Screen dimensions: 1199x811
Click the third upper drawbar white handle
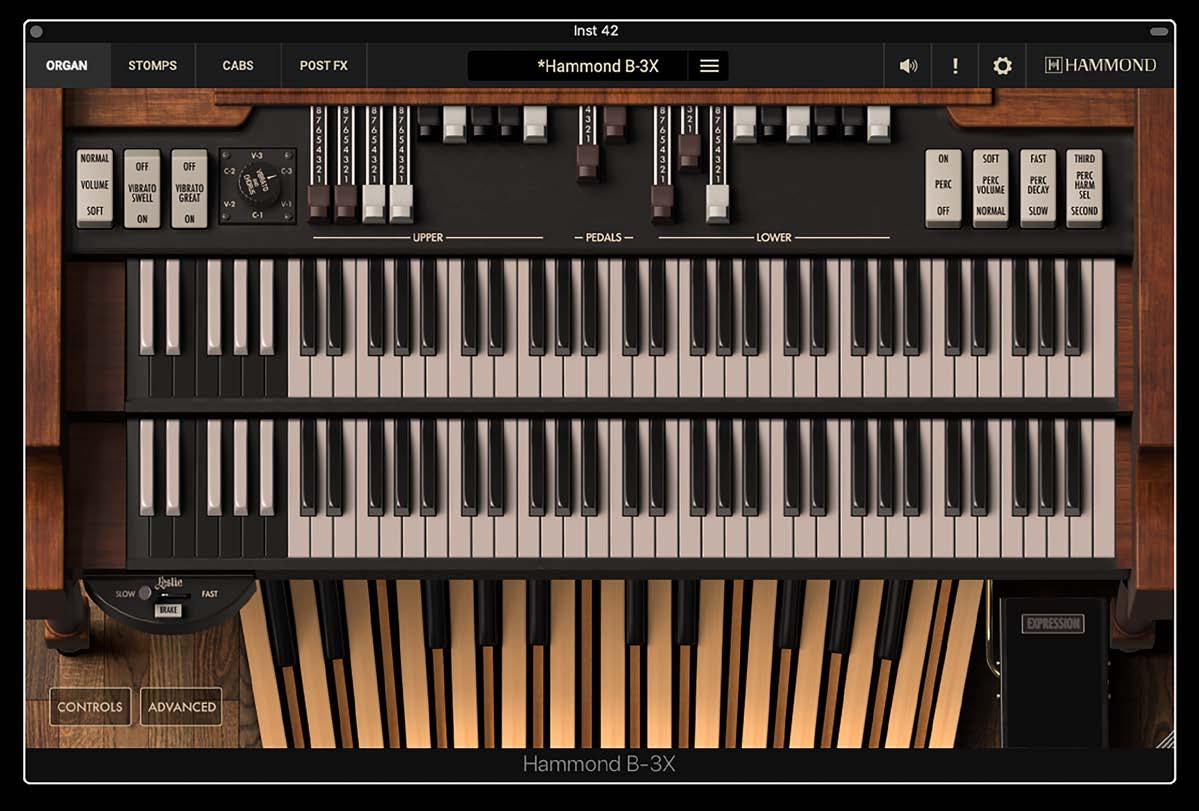pos(373,203)
